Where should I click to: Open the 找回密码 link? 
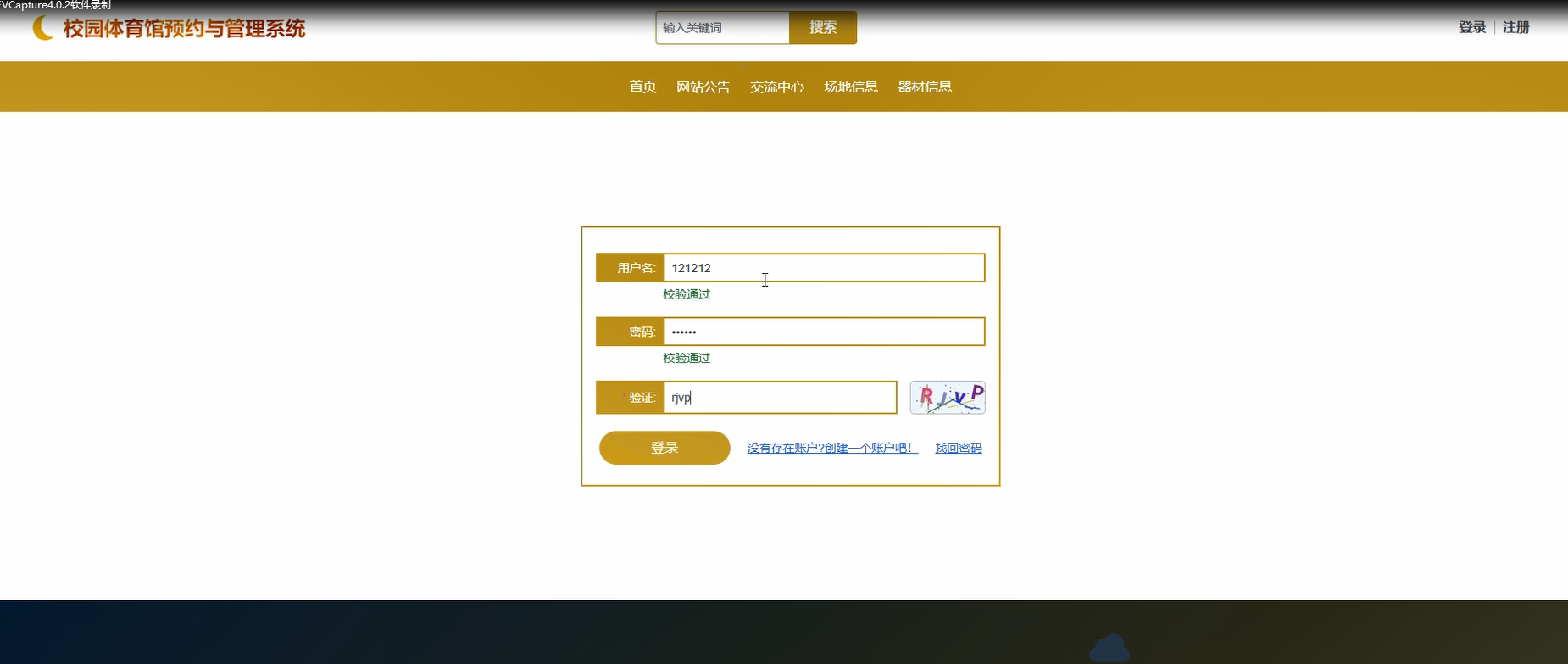pyautogui.click(x=959, y=448)
